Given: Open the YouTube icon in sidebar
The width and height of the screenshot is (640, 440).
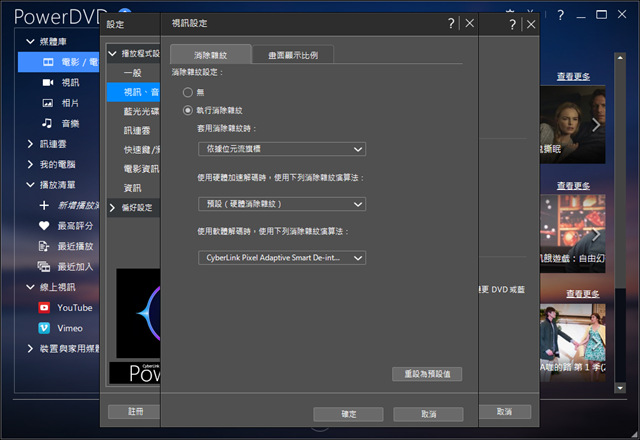Looking at the screenshot, I should [44, 307].
